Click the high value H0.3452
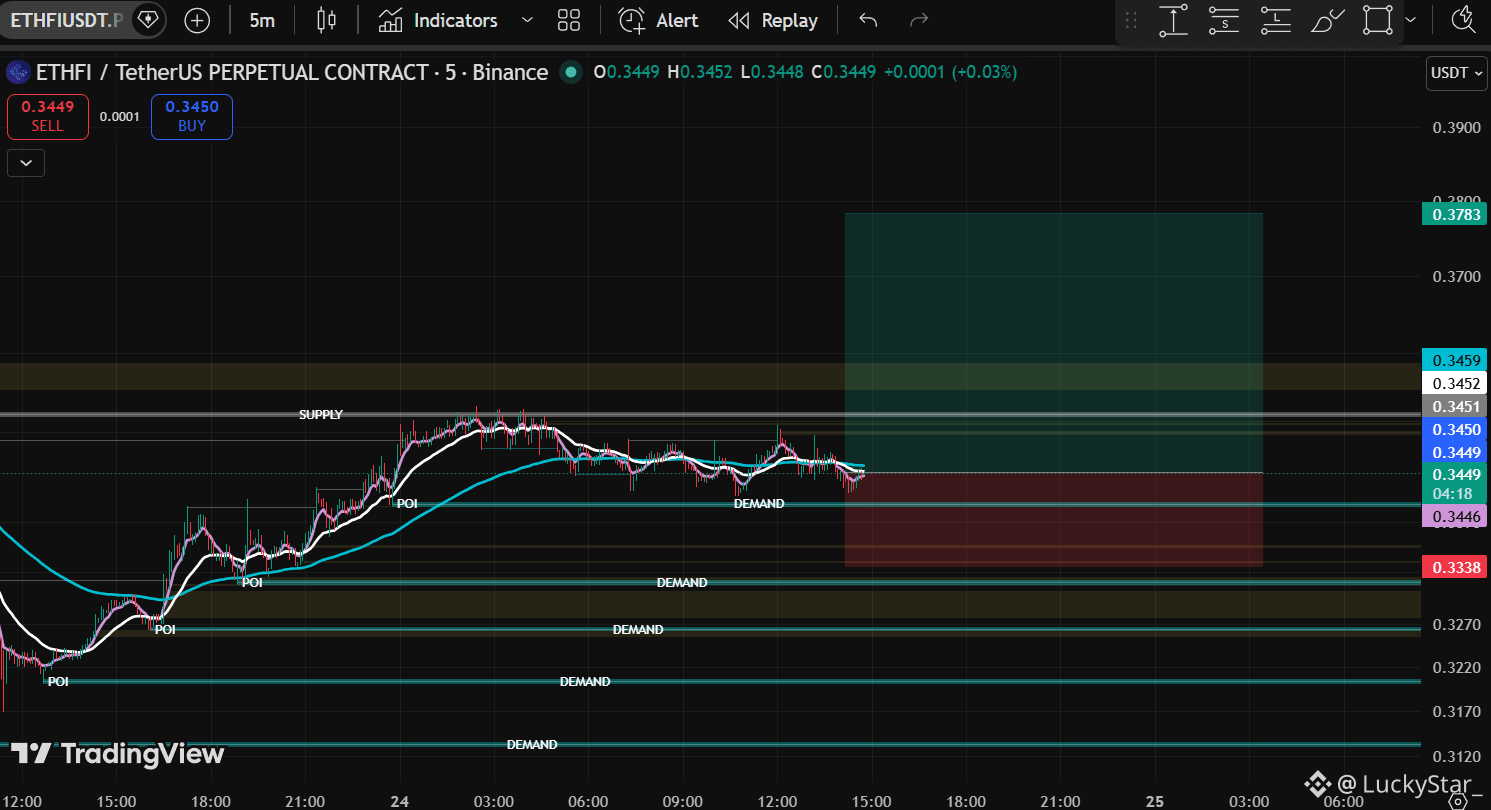 (700, 72)
